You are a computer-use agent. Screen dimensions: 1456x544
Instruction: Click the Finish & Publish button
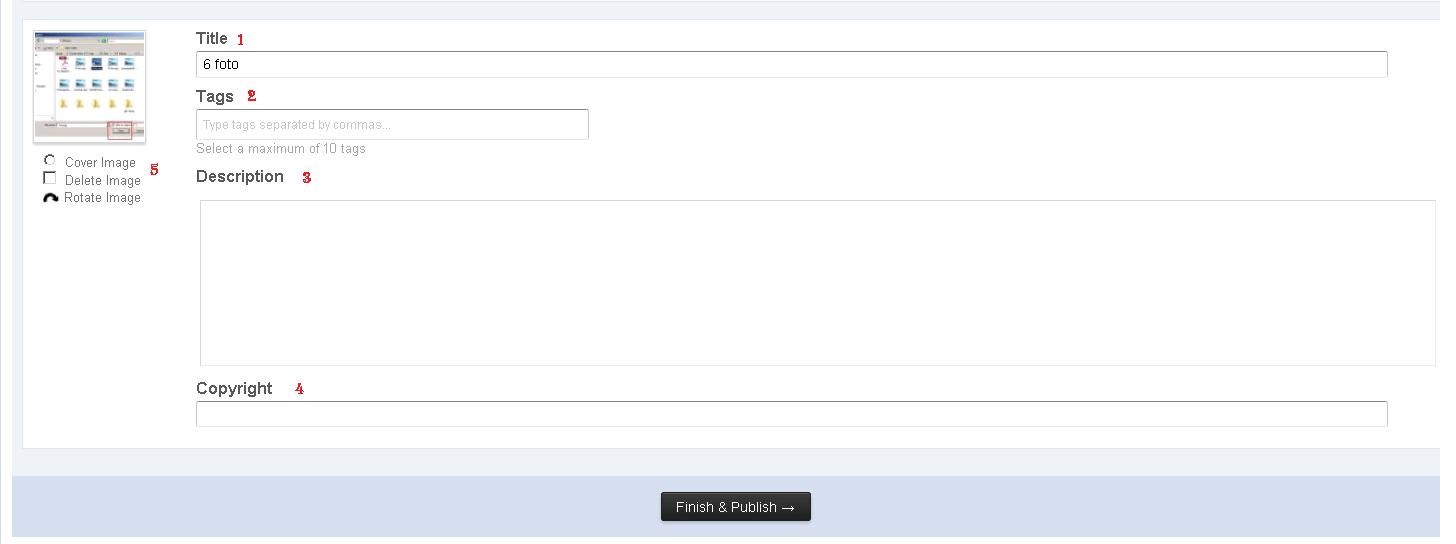pyautogui.click(x=735, y=507)
